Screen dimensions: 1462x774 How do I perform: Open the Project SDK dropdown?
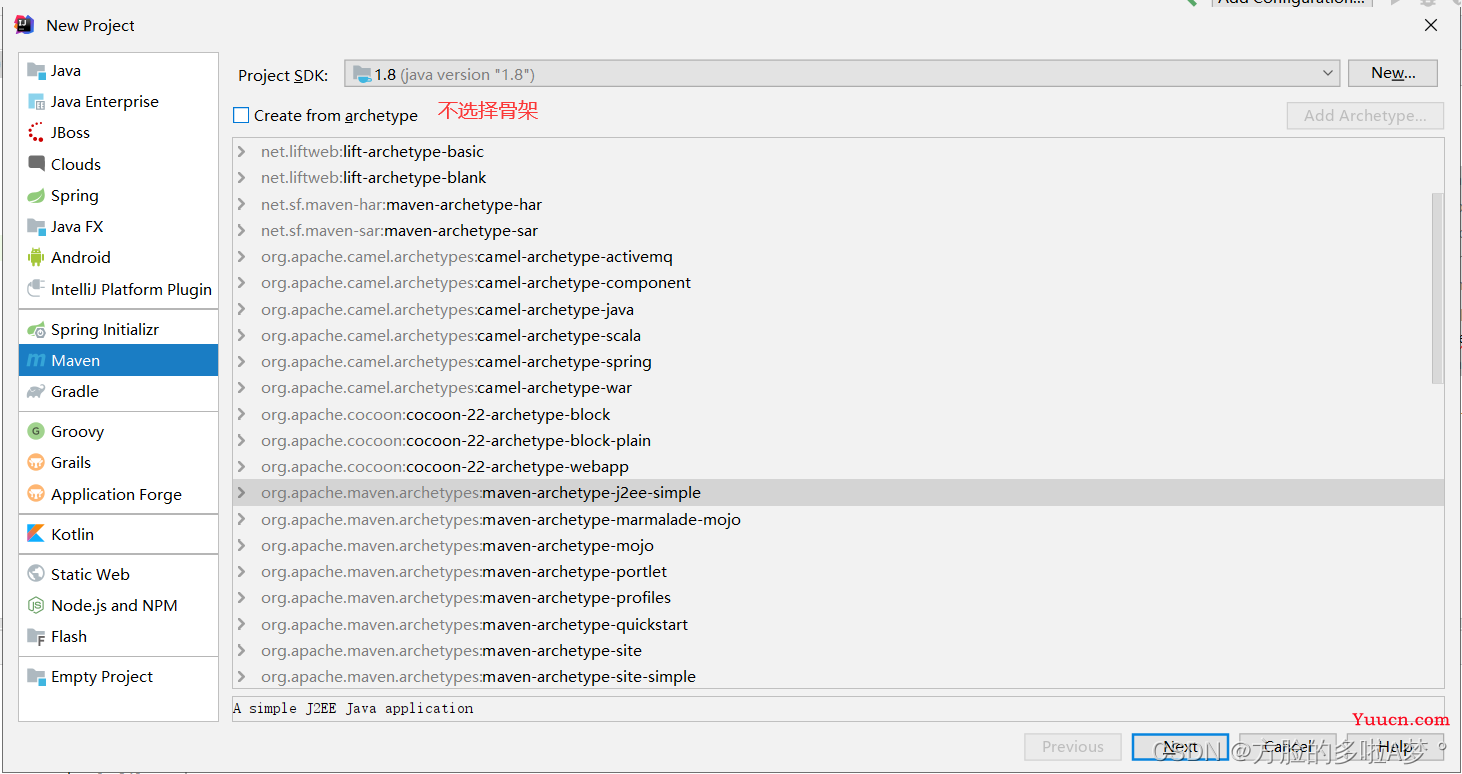click(x=842, y=74)
